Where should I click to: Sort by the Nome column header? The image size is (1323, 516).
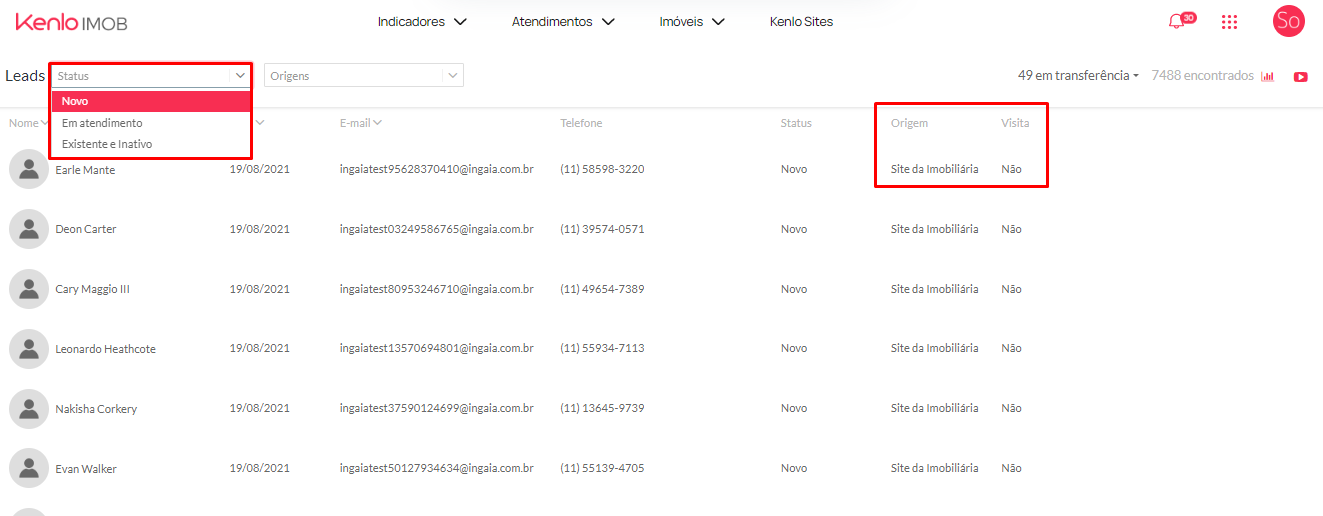(x=29, y=123)
